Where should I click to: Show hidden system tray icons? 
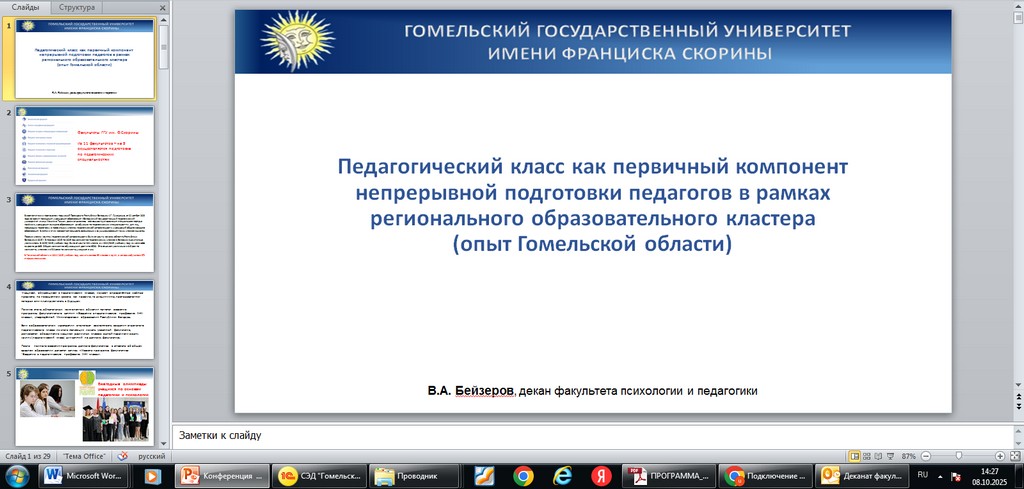pyautogui.click(x=941, y=476)
